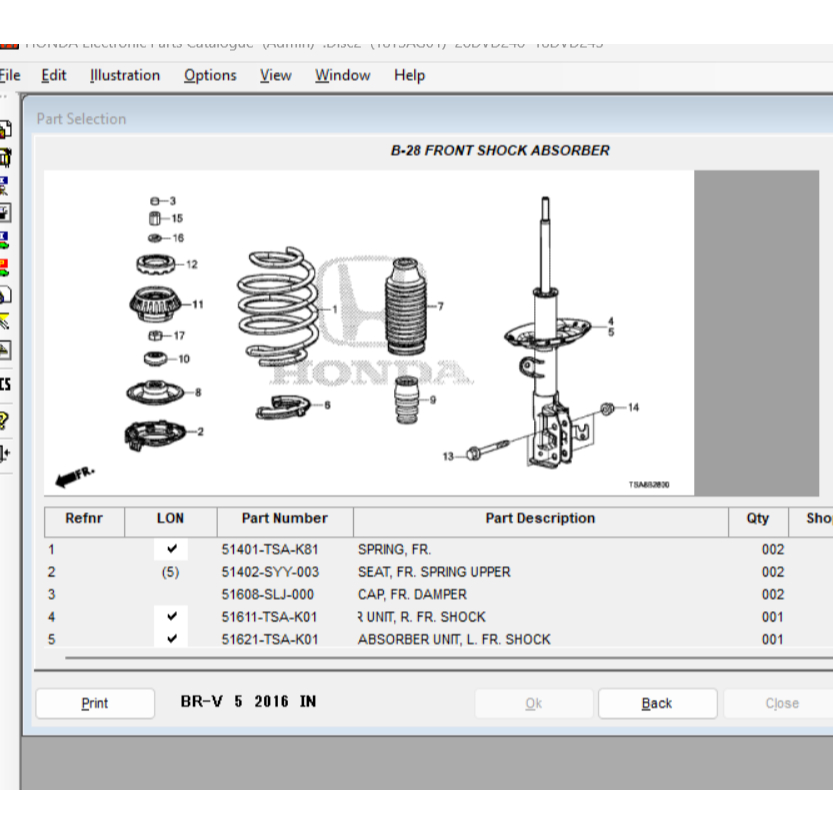Click the yellow question mark help icon
This screenshot has height=833, width=833.
pyautogui.click(x=5, y=419)
